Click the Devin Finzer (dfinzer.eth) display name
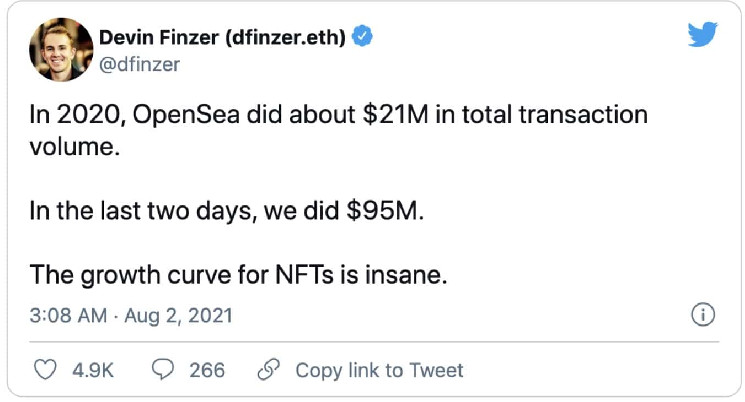The height and width of the screenshot is (402, 745). click(222, 37)
